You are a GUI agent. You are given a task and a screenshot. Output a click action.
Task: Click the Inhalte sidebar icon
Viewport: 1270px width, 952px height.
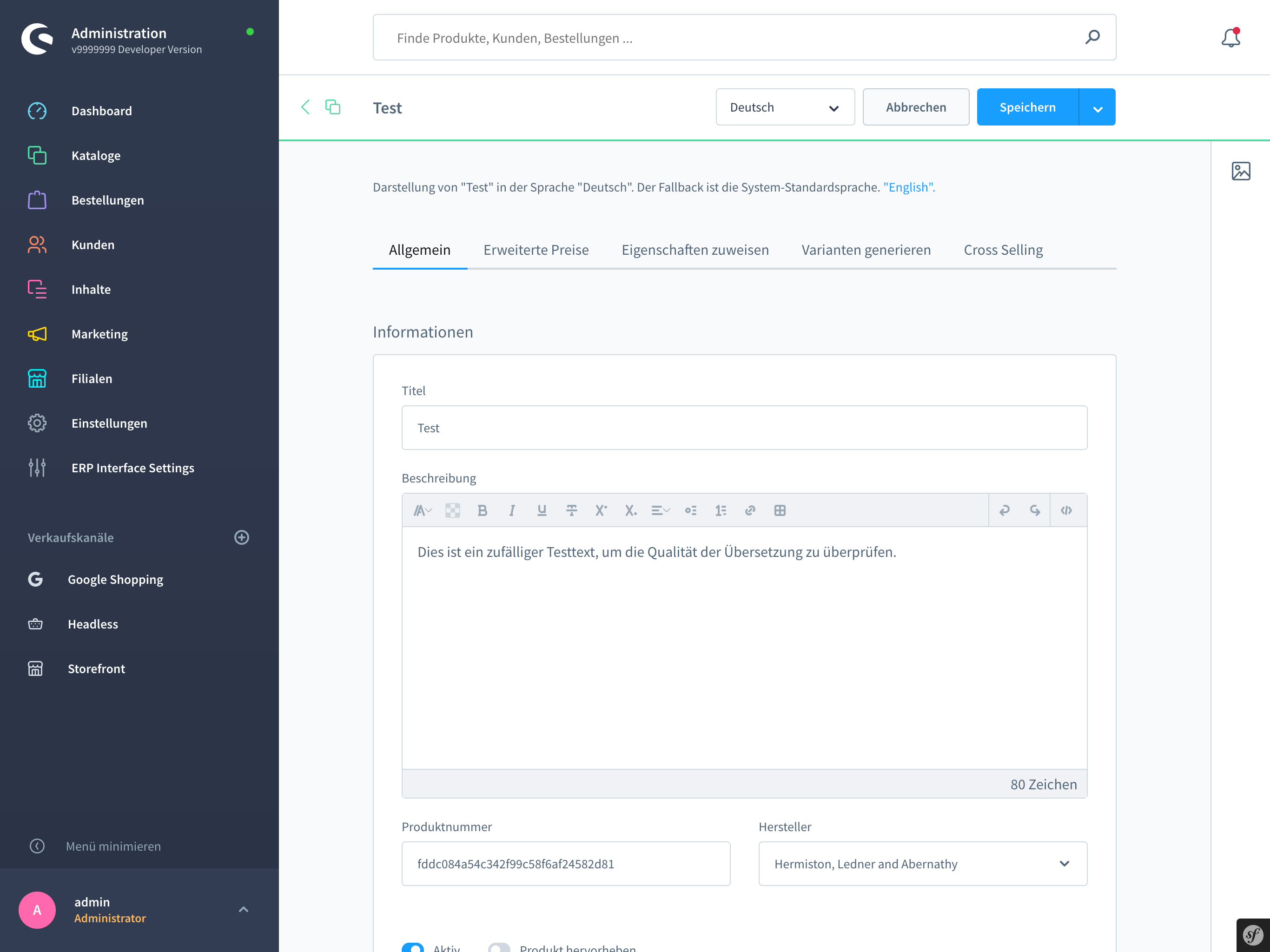click(x=37, y=289)
